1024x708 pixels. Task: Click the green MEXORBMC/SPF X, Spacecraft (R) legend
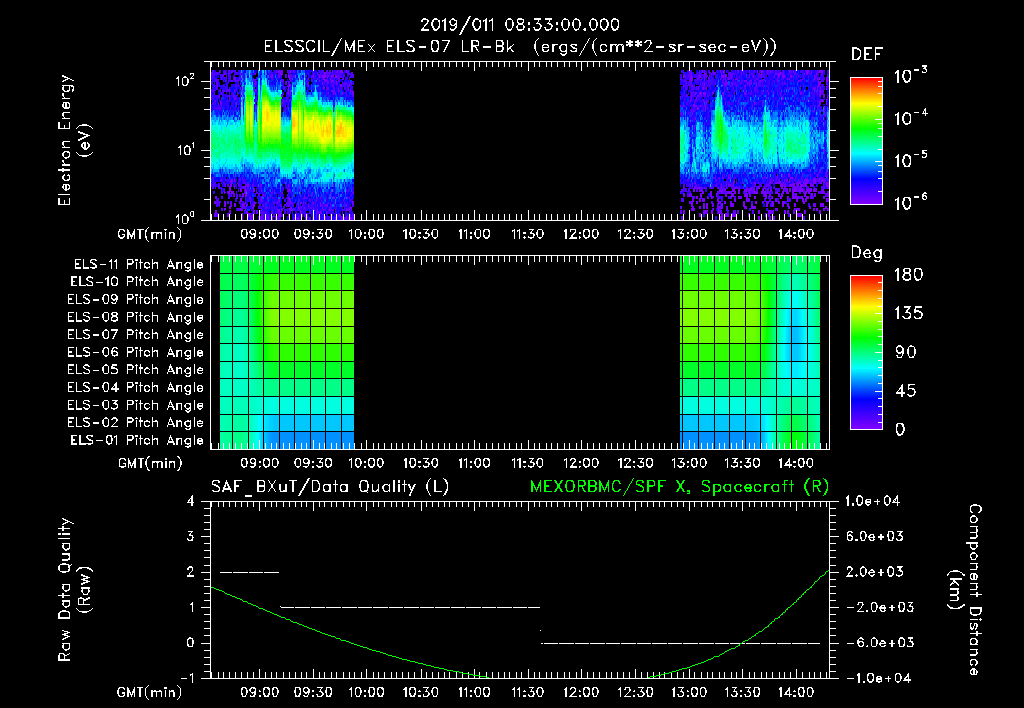click(x=679, y=487)
